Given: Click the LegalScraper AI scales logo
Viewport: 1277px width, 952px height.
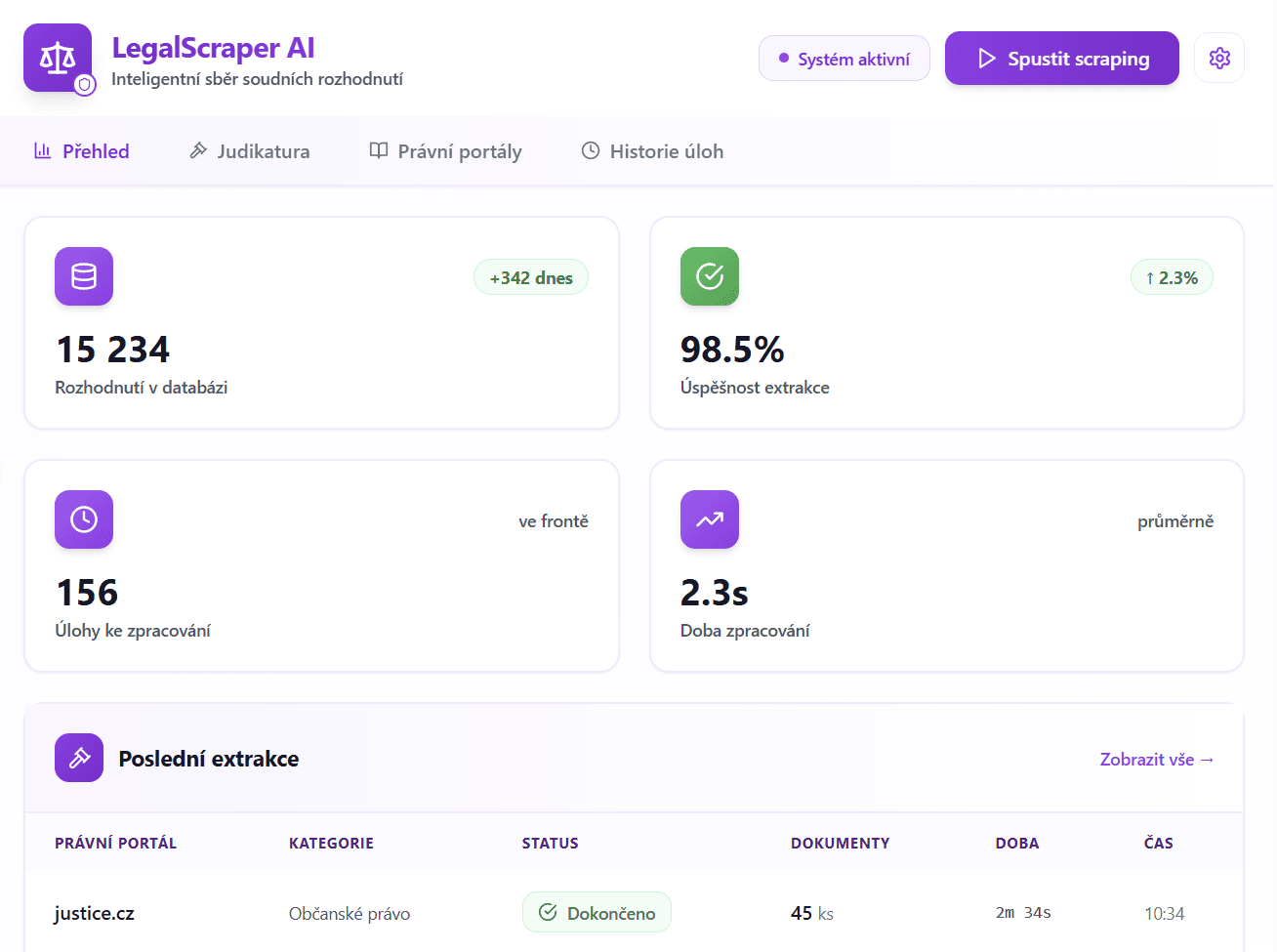Looking at the screenshot, I should pos(57,58).
